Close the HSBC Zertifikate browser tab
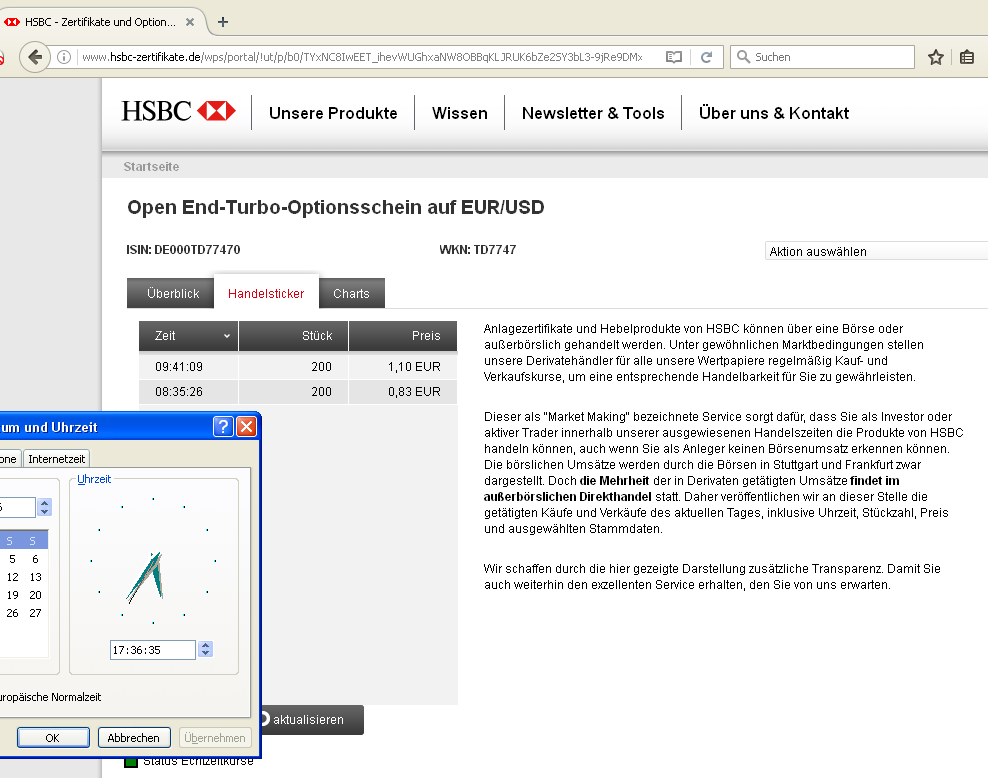This screenshot has height=778, width=988. [x=190, y=22]
